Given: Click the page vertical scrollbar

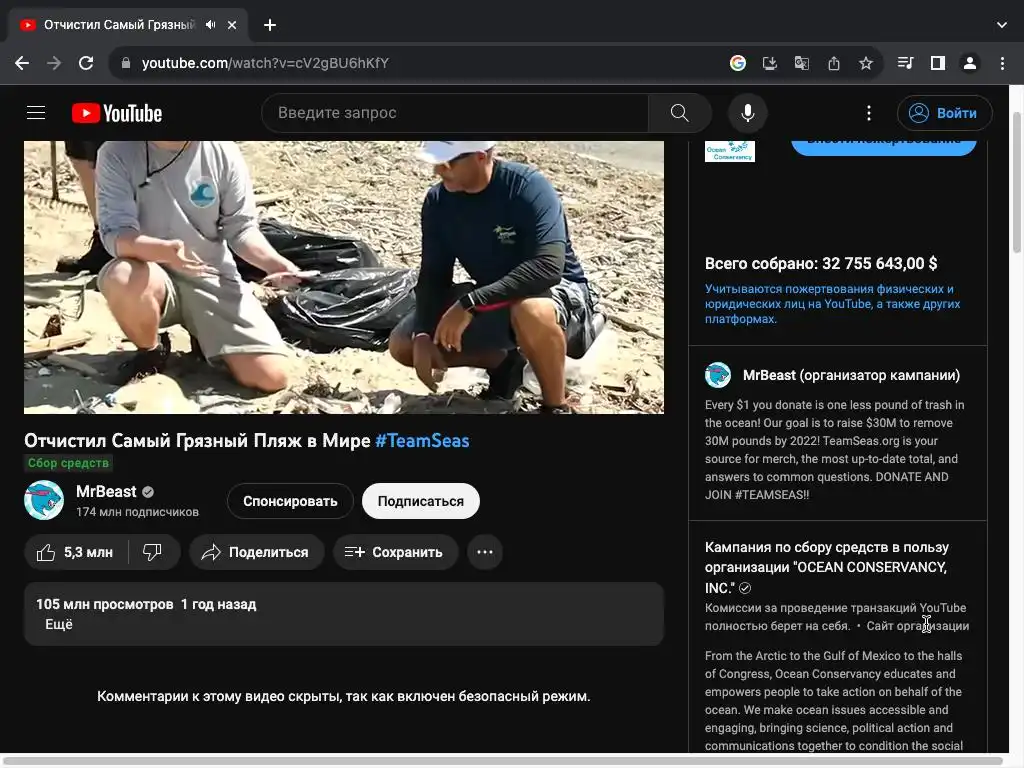Looking at the screenshot, I should [1016, 183].
